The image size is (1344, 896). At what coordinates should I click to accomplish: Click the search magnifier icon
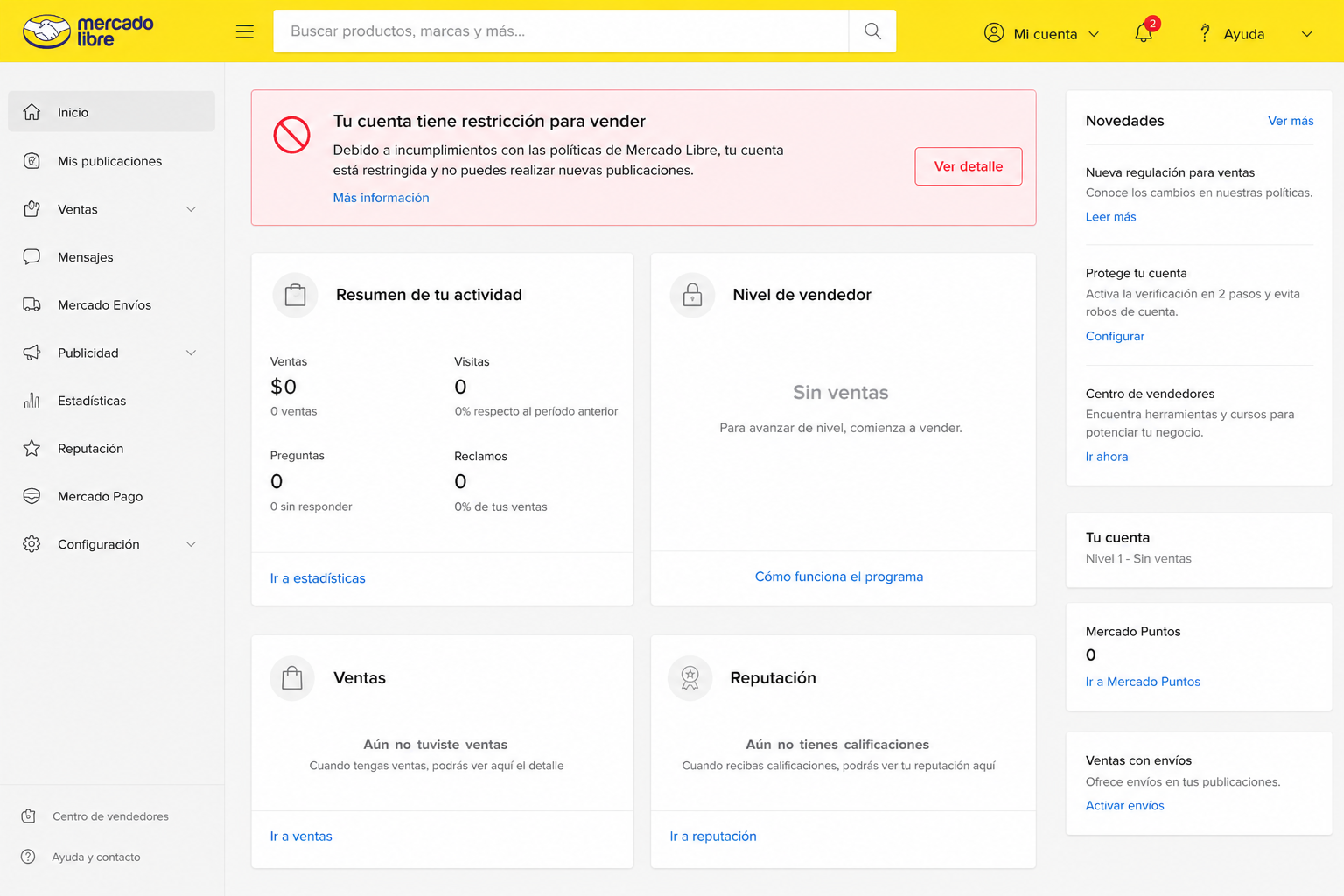pyautogui.click(x=872, y=31)
